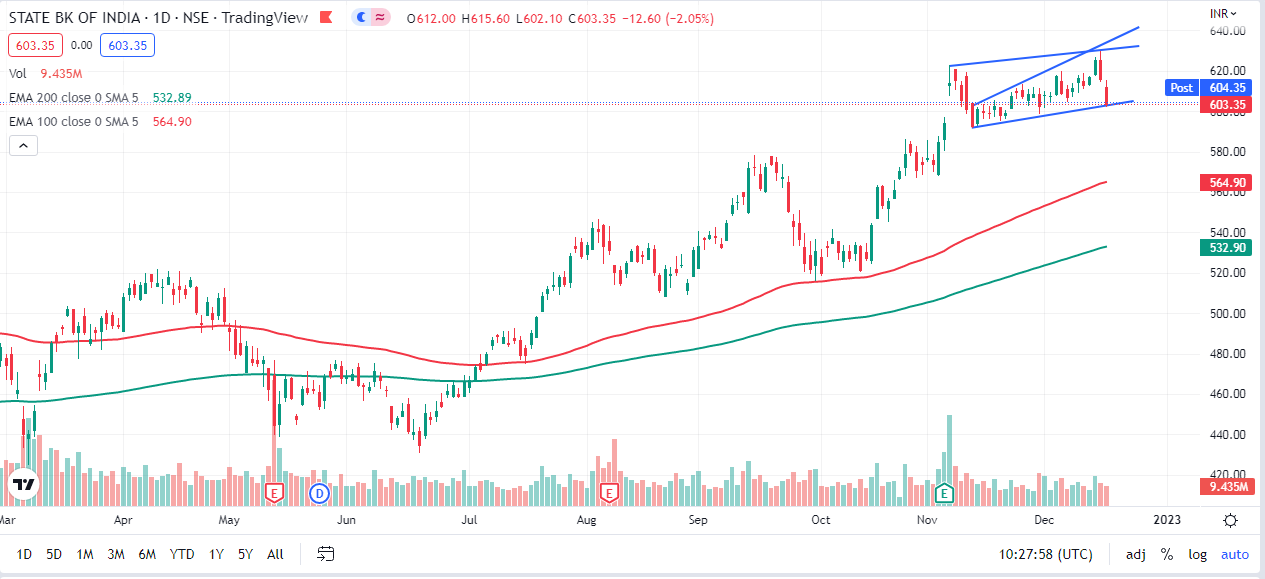This screenshot has height=579, width=1265.
Task: Toggle percent scale mode
Action: click(1166, 554)
